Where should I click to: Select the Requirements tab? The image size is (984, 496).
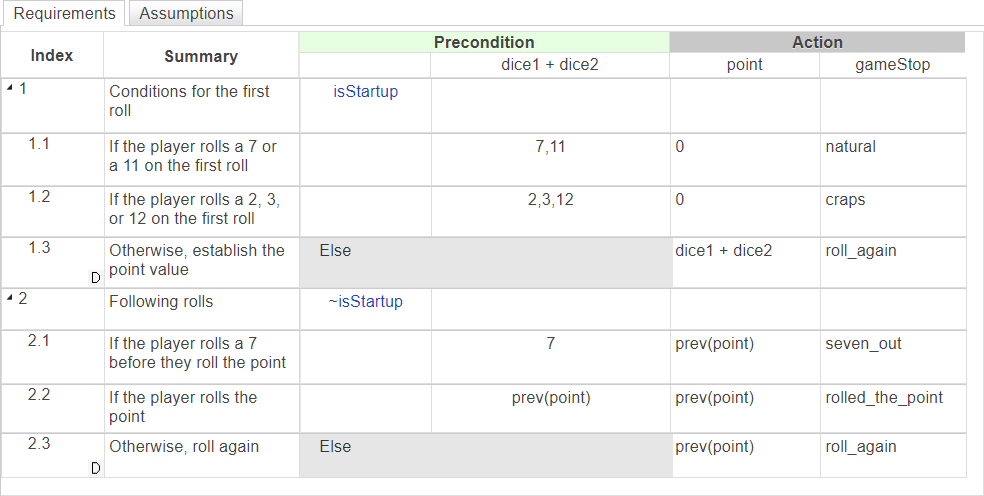point(64,13)
